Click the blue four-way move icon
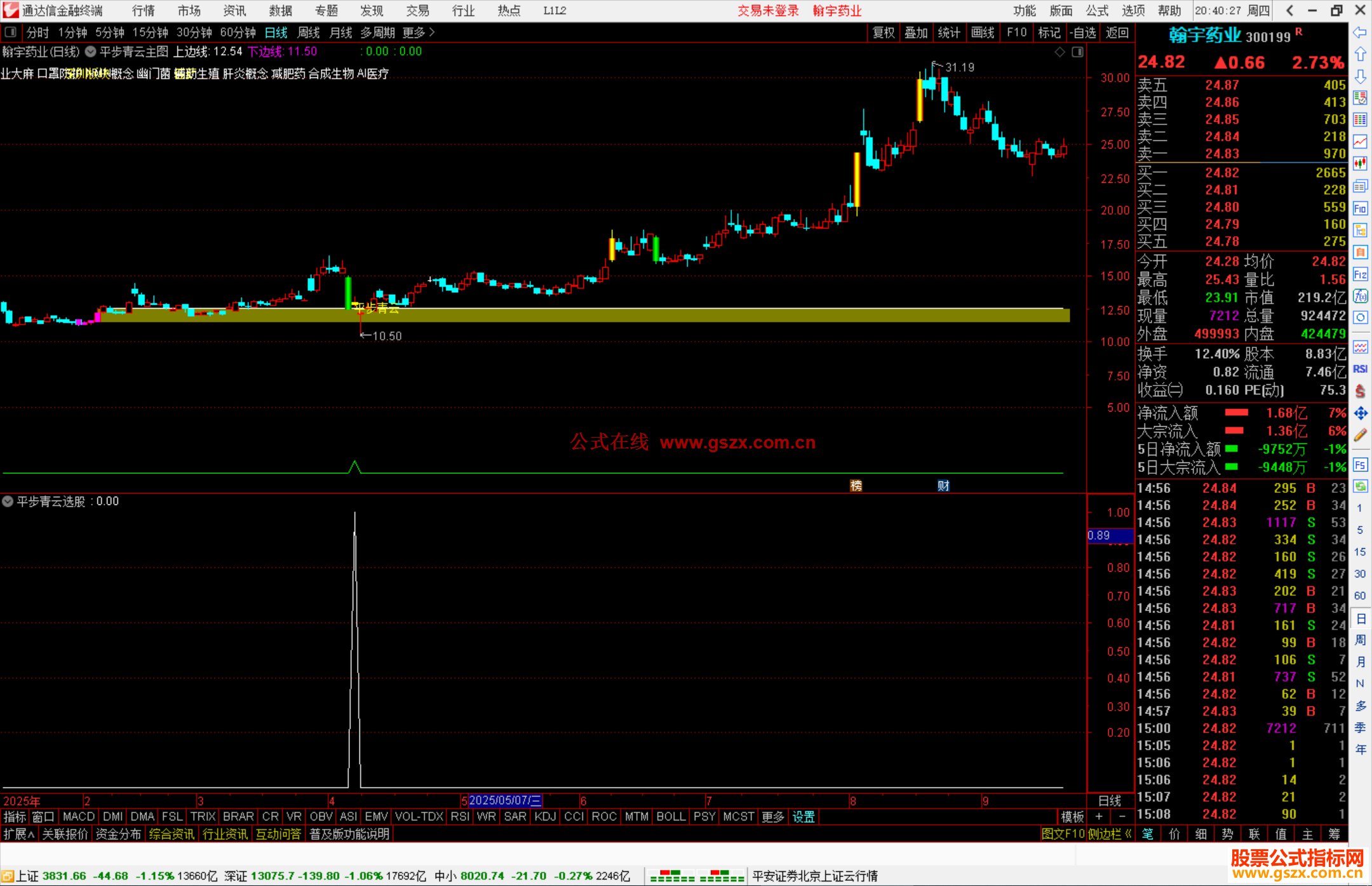Viewport: 1372px width, 886px height. click(x=1360, y=413)
